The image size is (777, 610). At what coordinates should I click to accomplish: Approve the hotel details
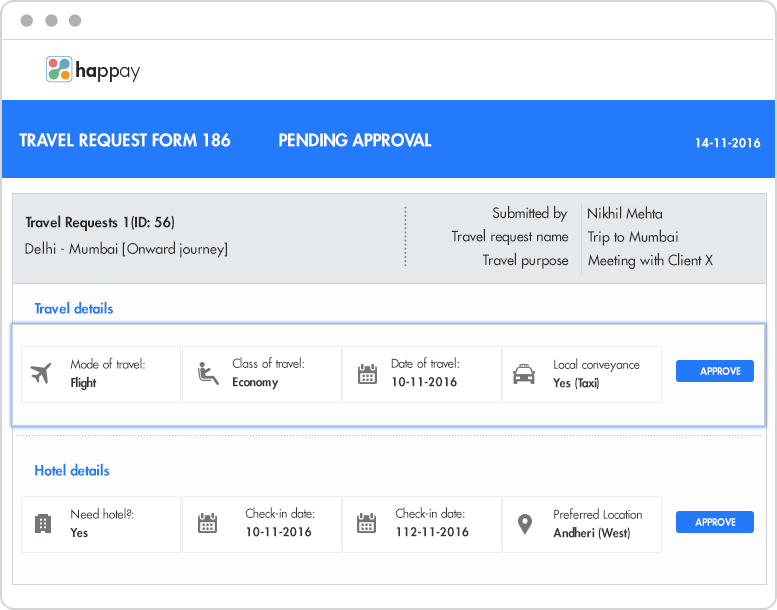[x=715, y=522]
